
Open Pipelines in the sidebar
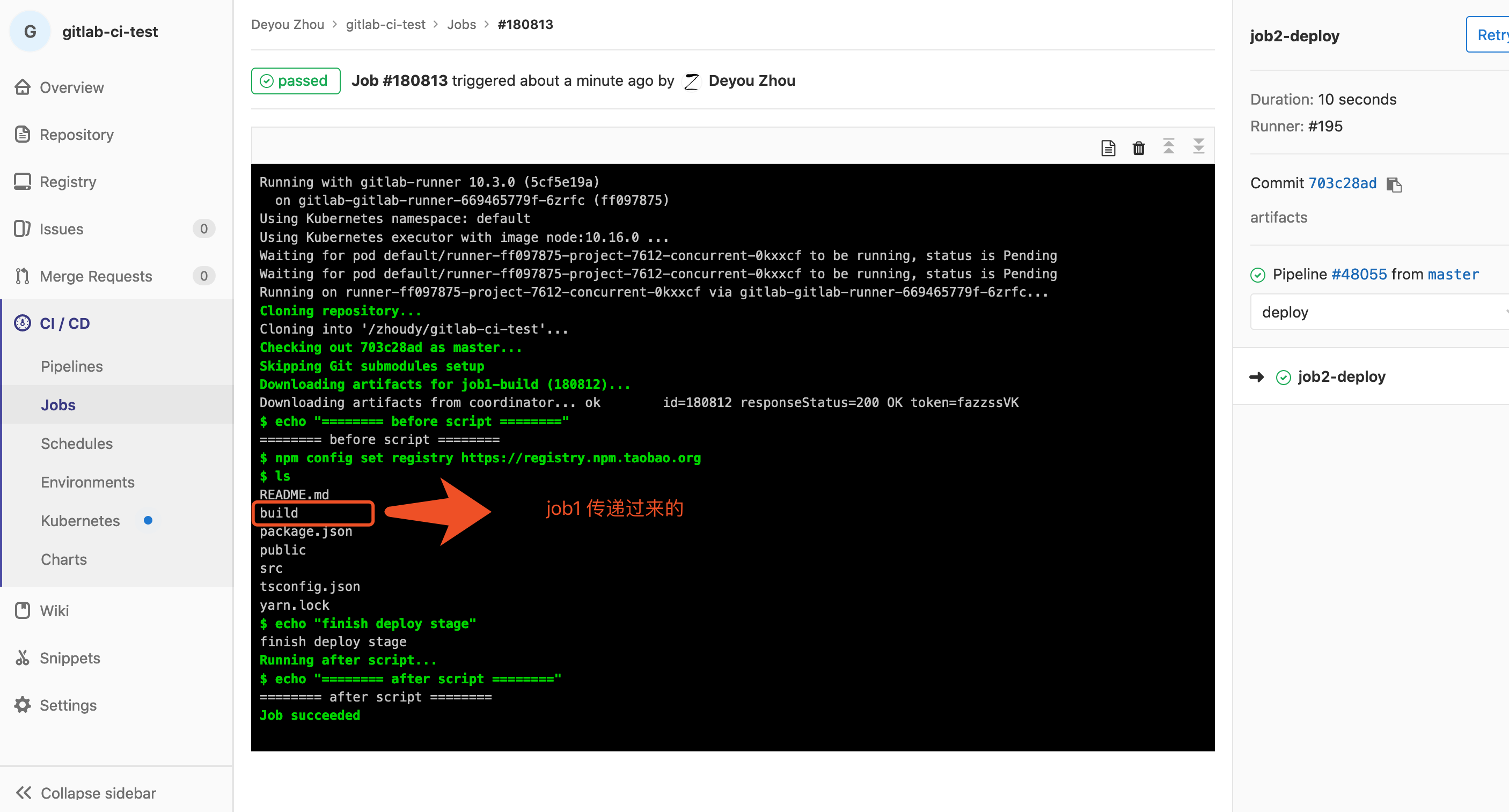pos(71,366)
